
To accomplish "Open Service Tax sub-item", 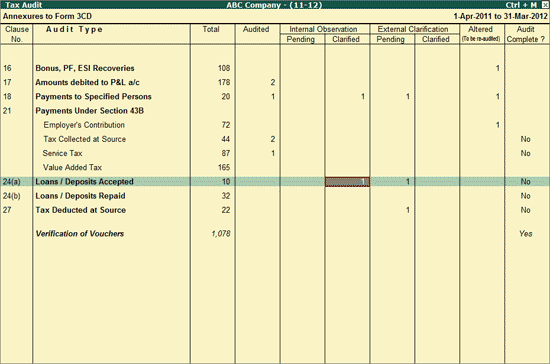I will 62,153.
